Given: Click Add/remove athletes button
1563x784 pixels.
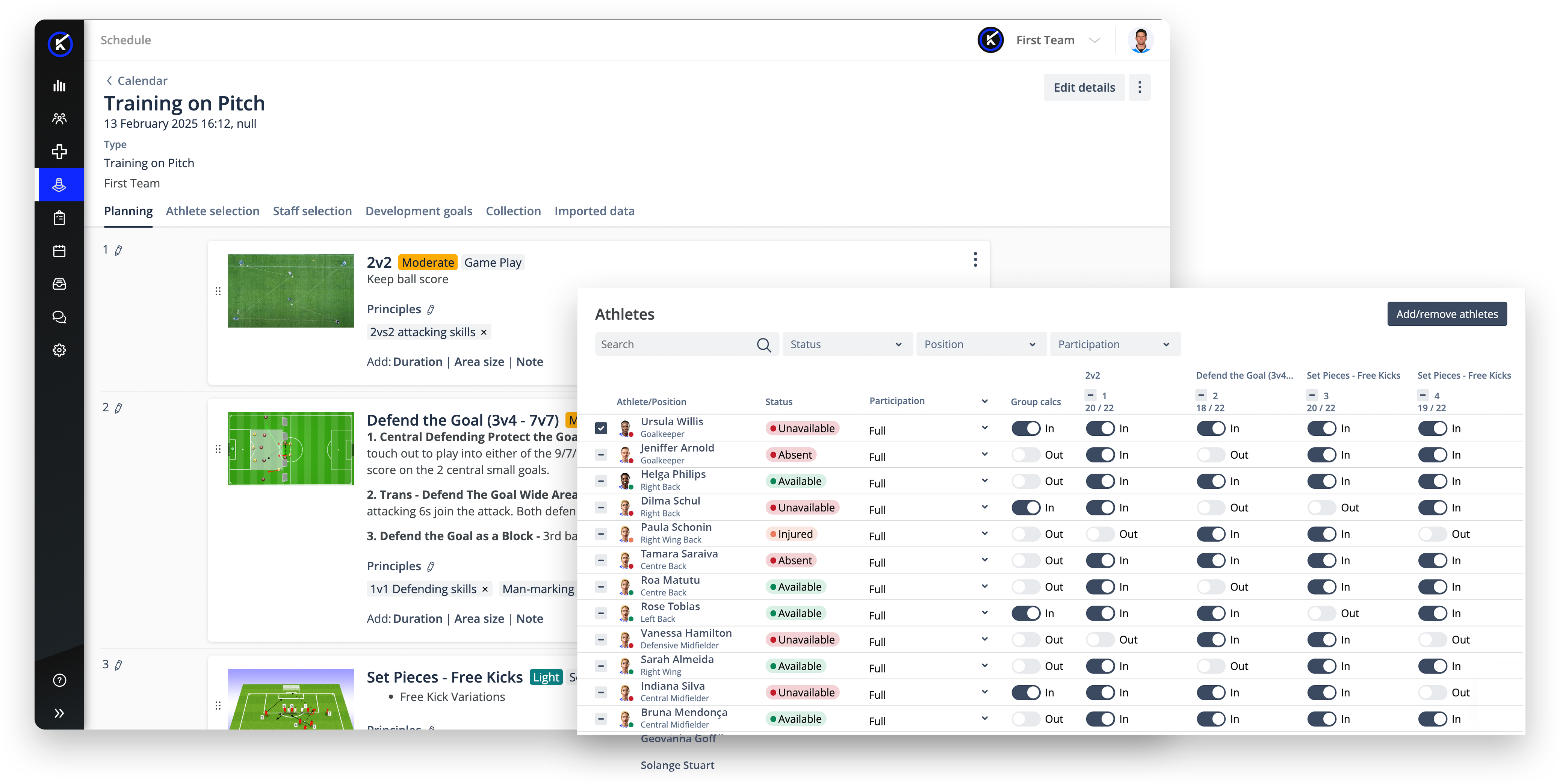Looking at the screenshot, I should coord(1447,314).
